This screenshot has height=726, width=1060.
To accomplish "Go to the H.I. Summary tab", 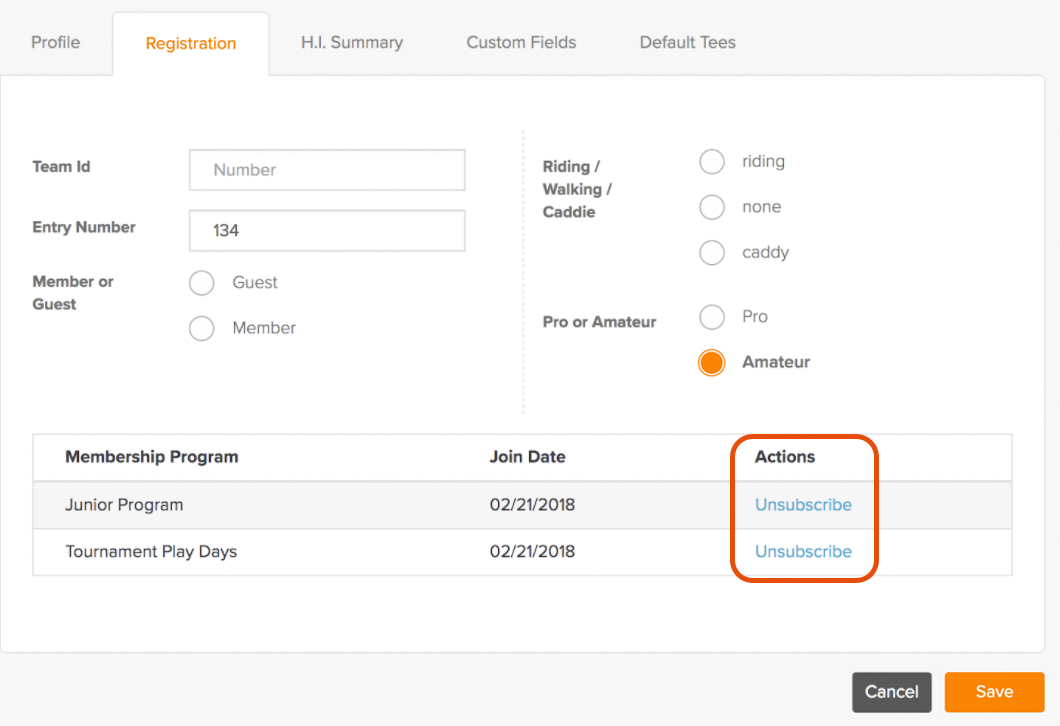I will pyautogui.click(x=352, y=43).
